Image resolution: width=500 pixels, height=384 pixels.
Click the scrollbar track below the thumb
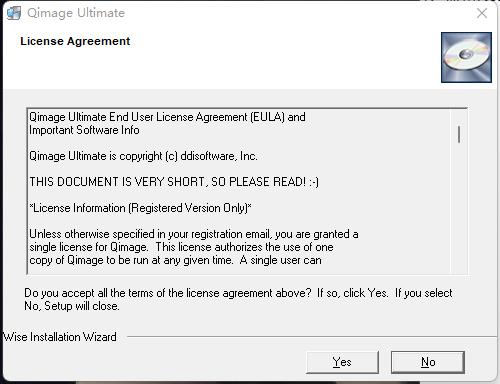[x=459, y=207]
